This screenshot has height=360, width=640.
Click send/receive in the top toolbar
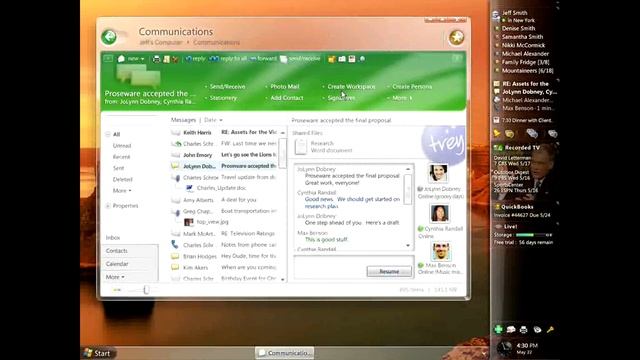300,59
